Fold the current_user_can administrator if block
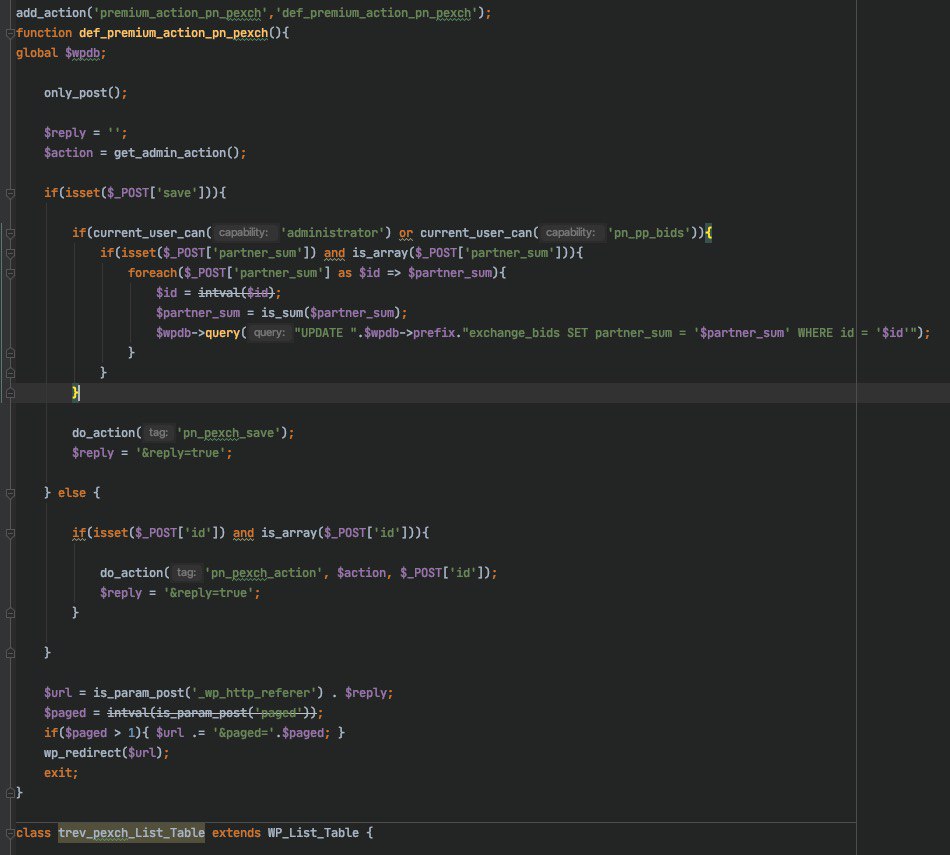Image resolution: width=950 pixels, height=855 pixels. (10, 233)
